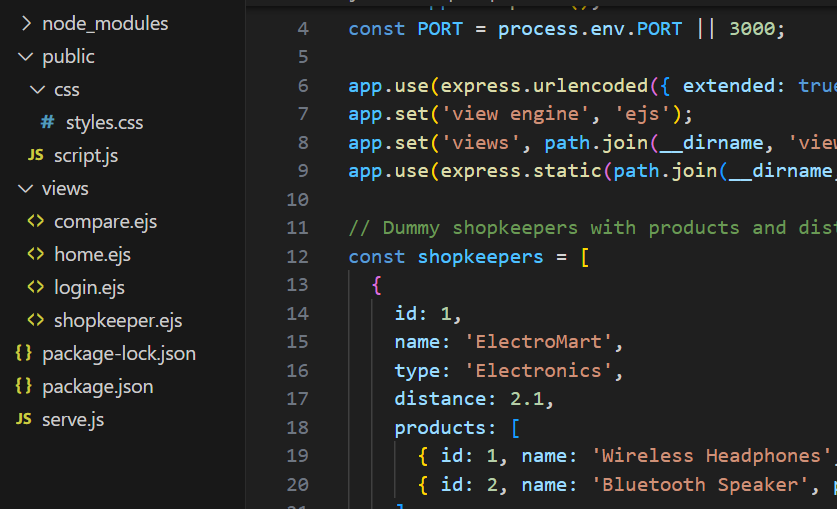Click 'Bluetooth Speaker' string on line 20

(x=700, y=485)
